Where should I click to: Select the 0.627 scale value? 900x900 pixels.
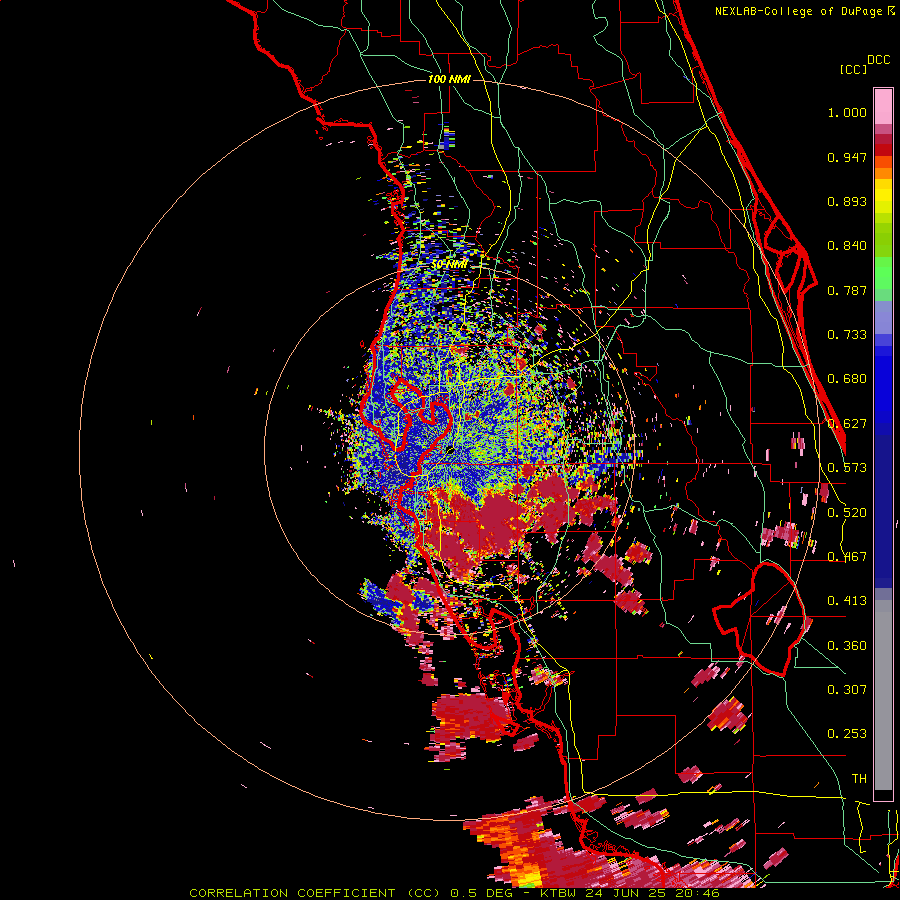click(x=847, y=424)
